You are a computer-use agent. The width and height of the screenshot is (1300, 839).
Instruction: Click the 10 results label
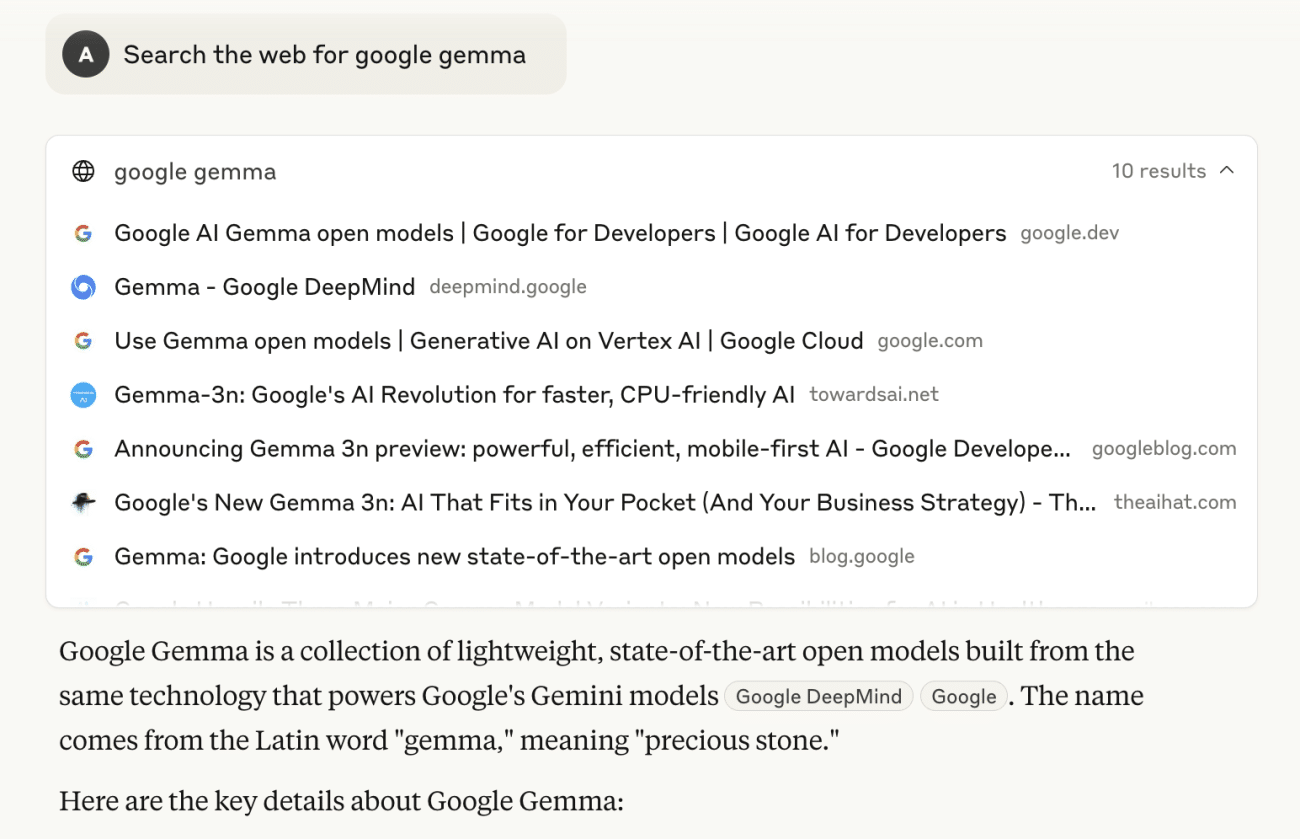coord(1159,171)
